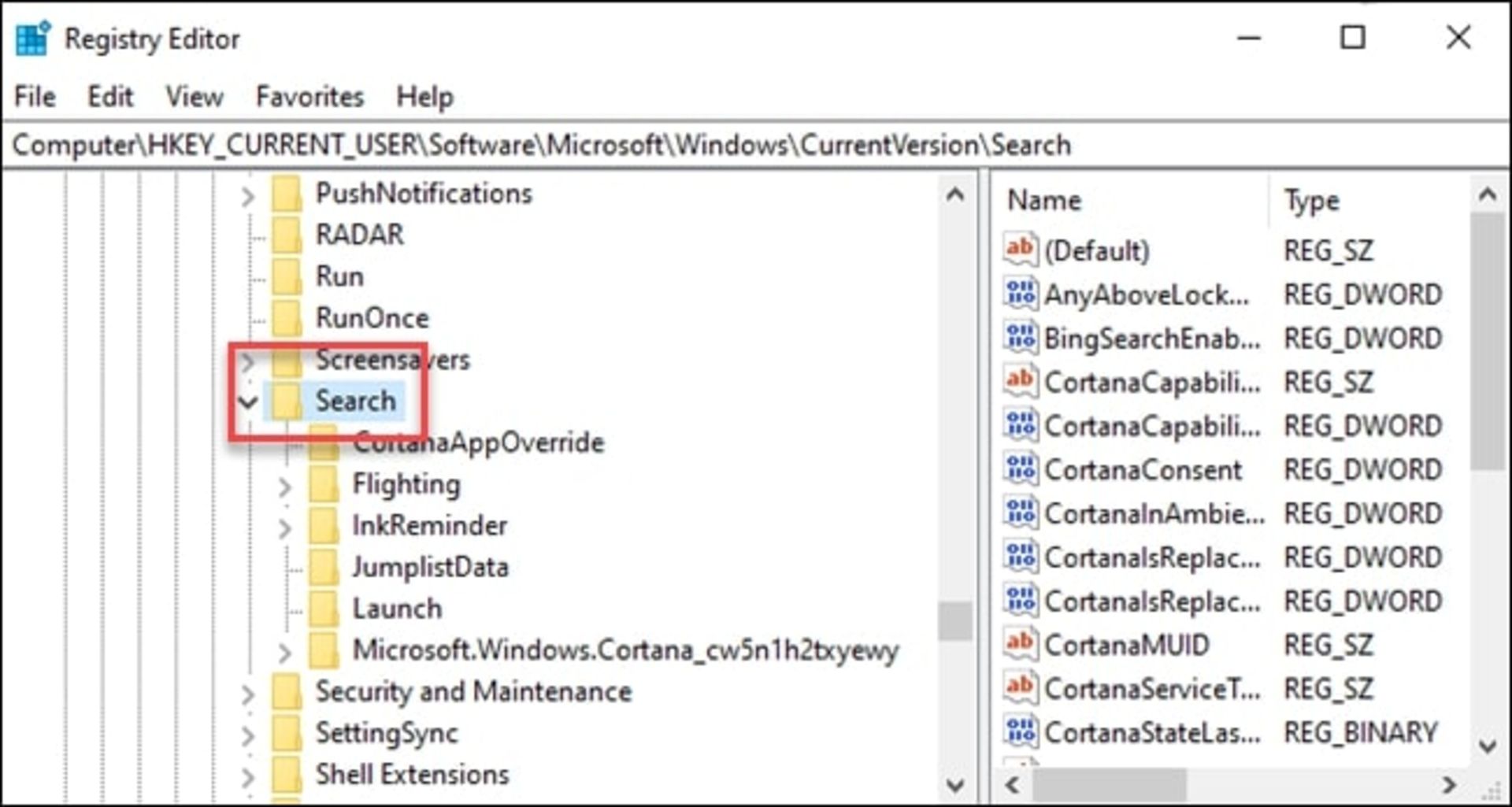Click the CortanaInAmbie DWORD value icon
Viewport: 1512px width, 807px height.
click(1021, 513)
